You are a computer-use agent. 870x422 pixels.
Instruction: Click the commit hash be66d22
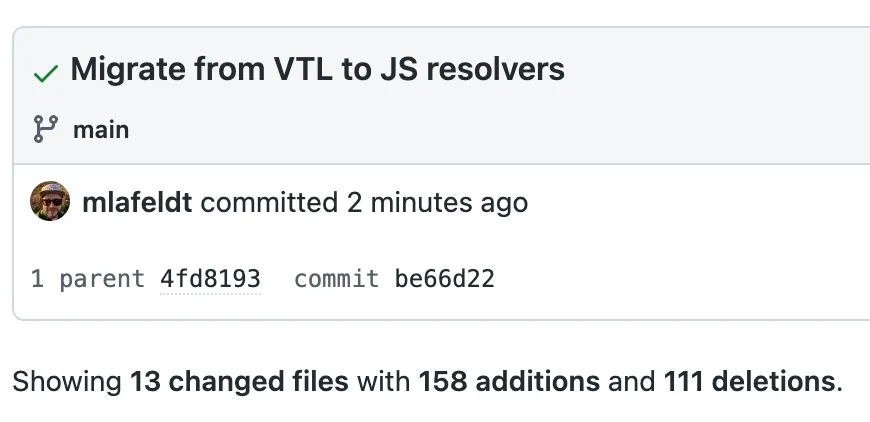click(444, 278)
